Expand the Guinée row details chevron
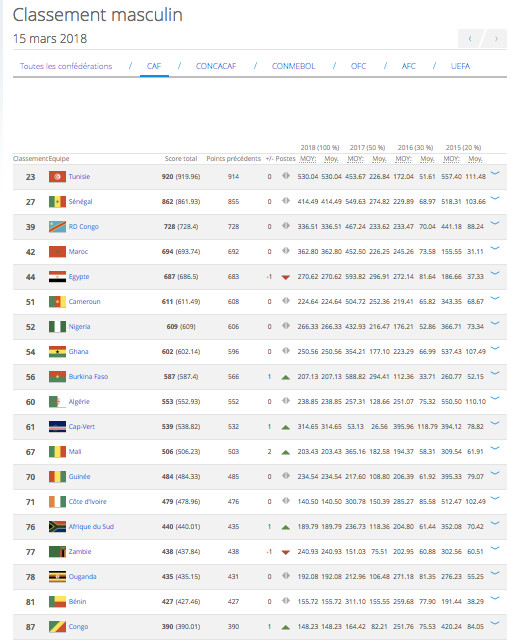The height and width of the screenshot is (642, 514). [495, 473]
